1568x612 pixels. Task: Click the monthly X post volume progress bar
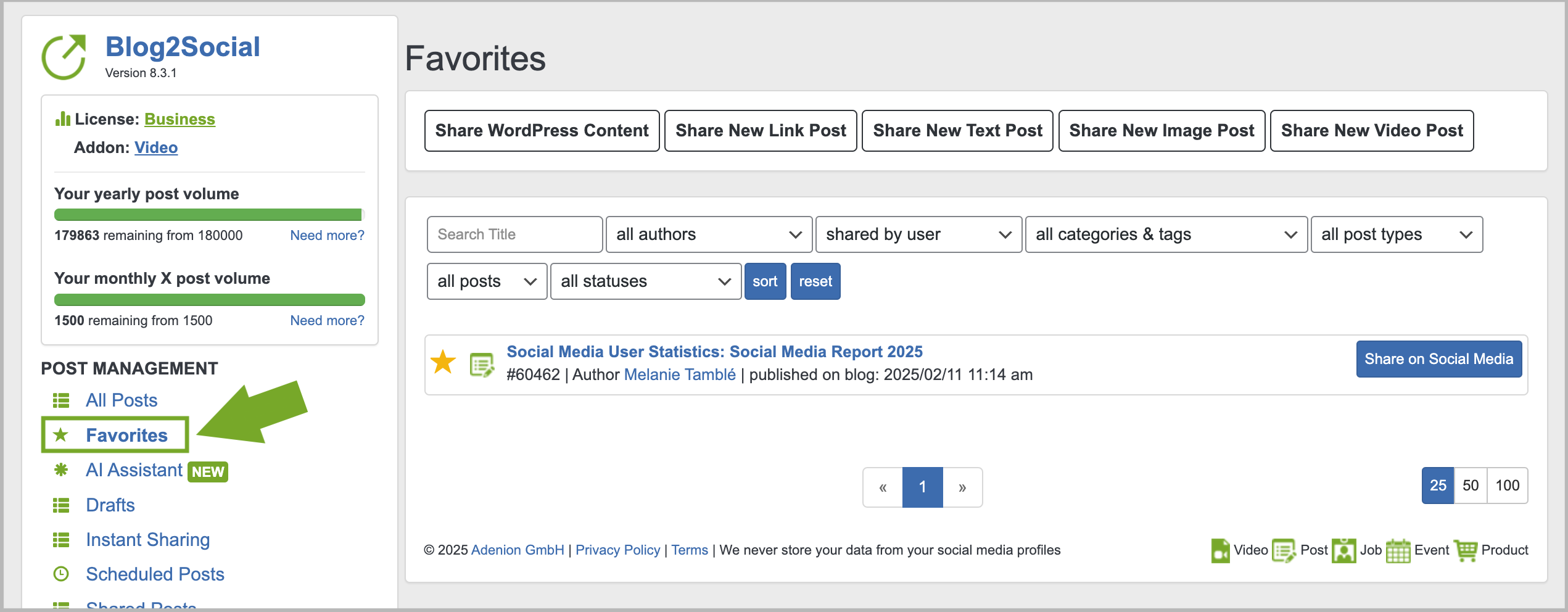tap(210, 300)
